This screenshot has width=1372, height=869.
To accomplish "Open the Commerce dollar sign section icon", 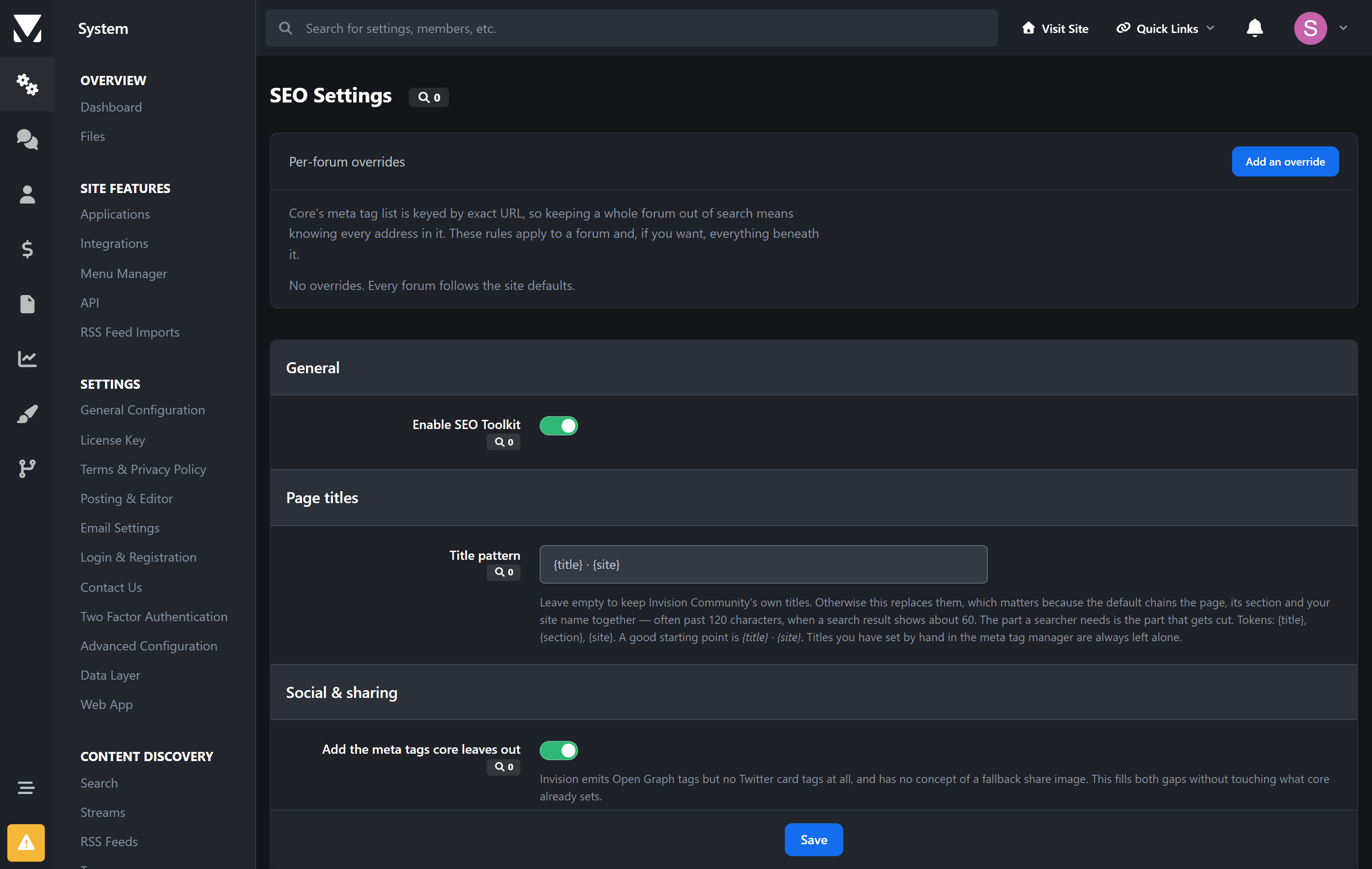I will 27,249.
